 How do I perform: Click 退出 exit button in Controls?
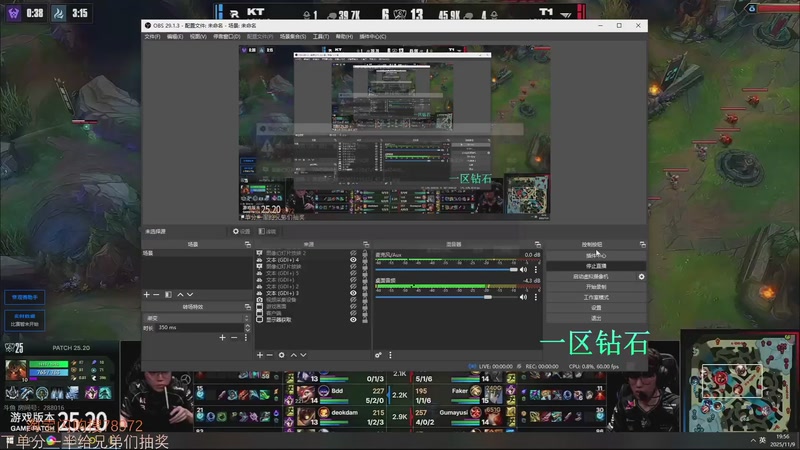(596, 318)
